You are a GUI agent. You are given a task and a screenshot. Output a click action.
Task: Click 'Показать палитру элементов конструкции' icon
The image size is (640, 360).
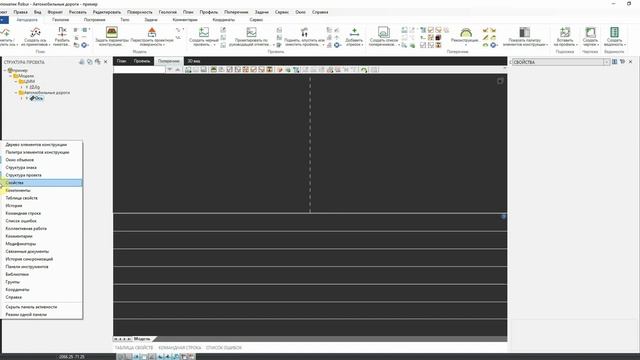[x=524, y=32]
